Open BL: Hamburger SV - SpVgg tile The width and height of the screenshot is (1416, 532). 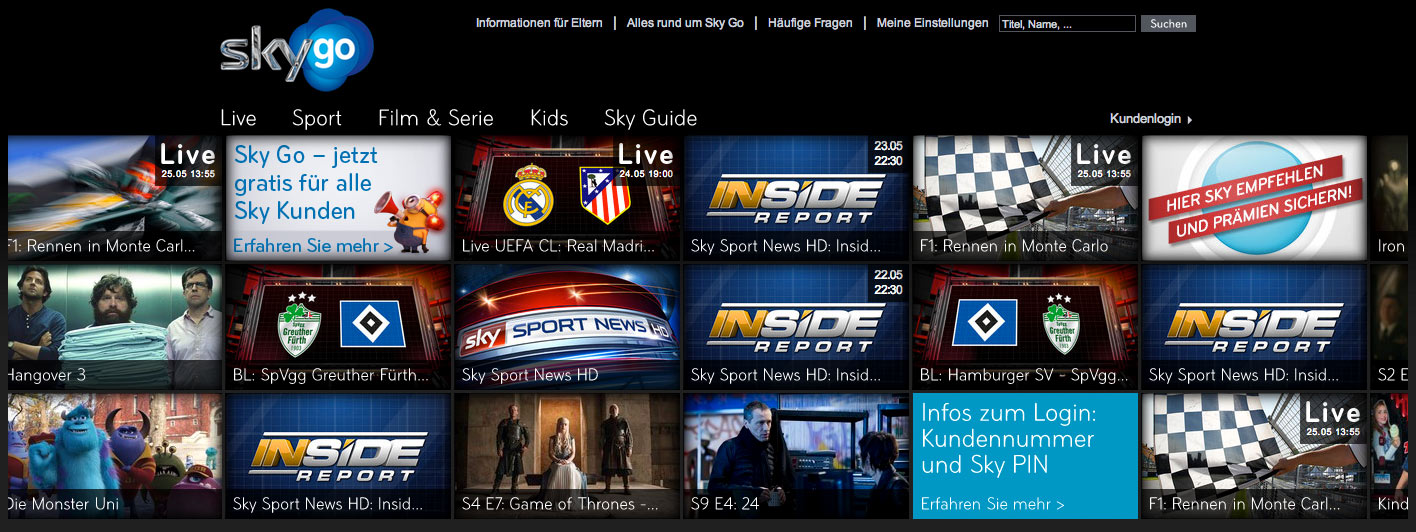1025,327
